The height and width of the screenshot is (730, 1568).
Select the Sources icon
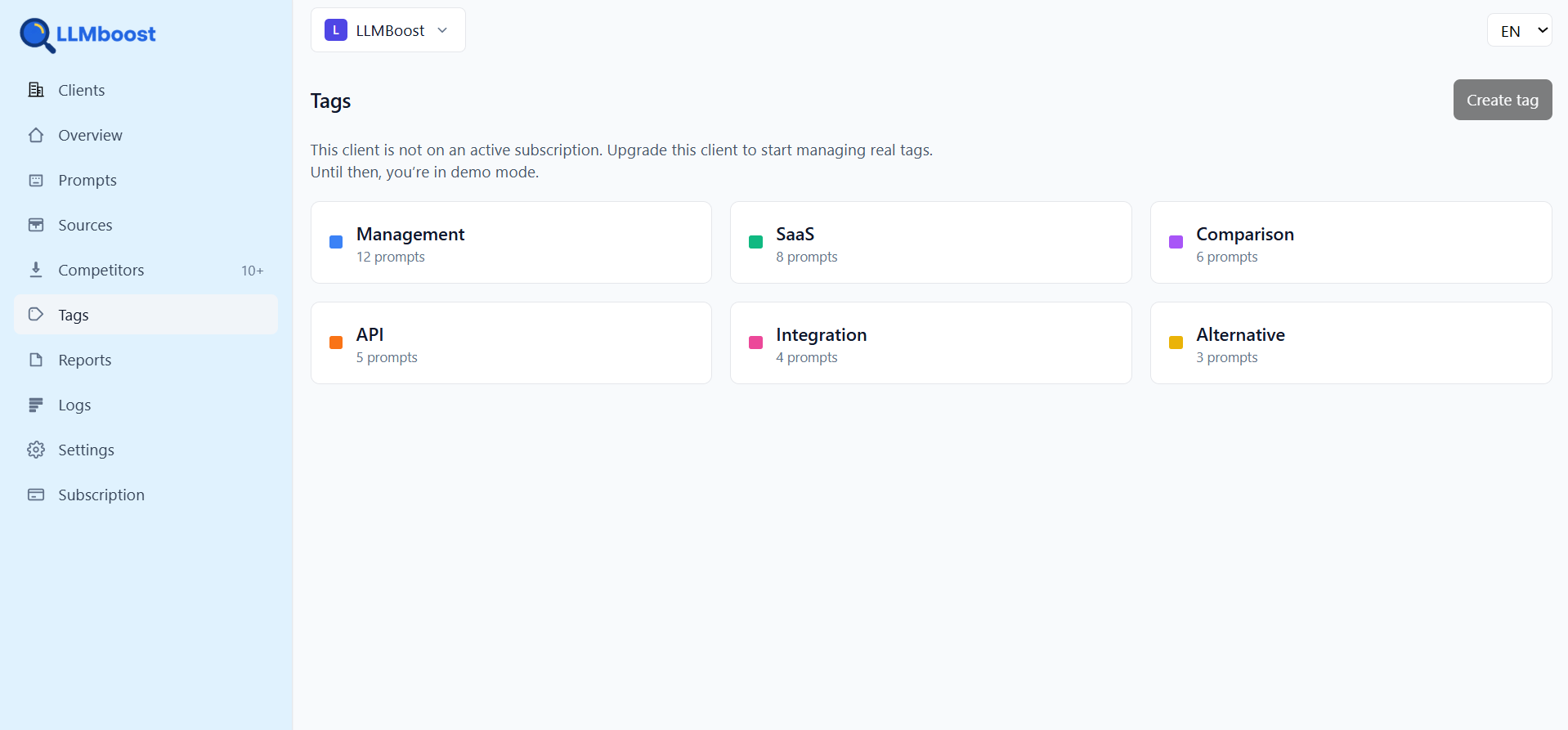pyautogui.click(x=36, y=225)
